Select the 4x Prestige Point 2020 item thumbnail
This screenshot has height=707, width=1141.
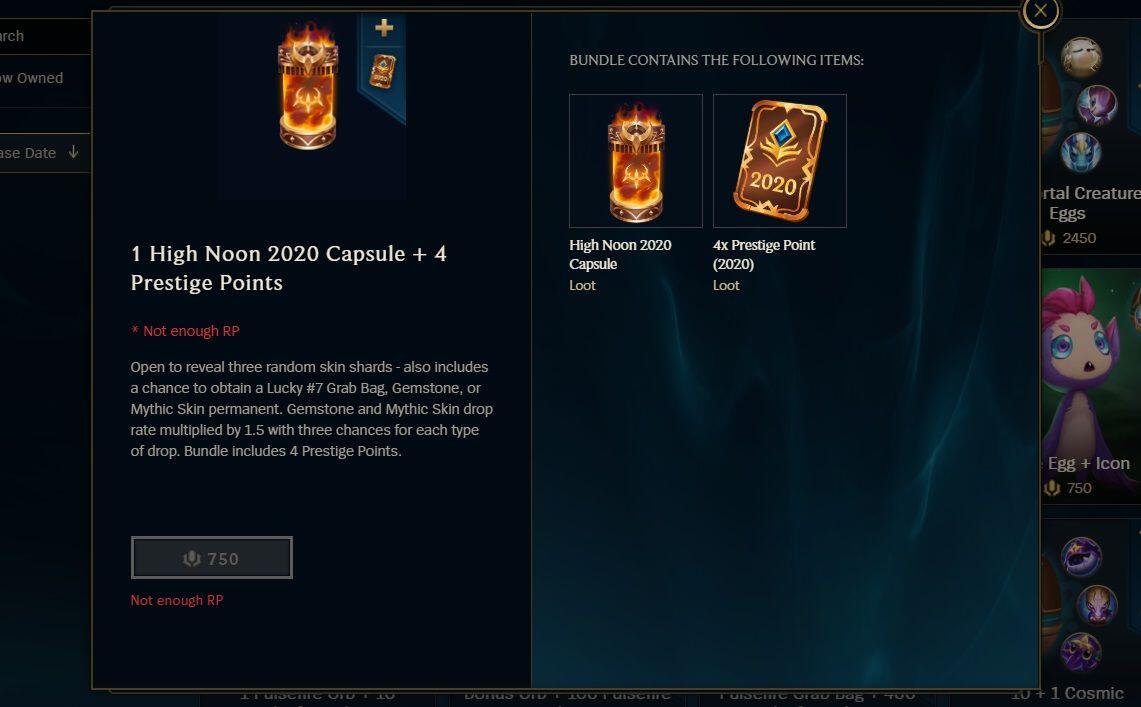tap(780, 161)
